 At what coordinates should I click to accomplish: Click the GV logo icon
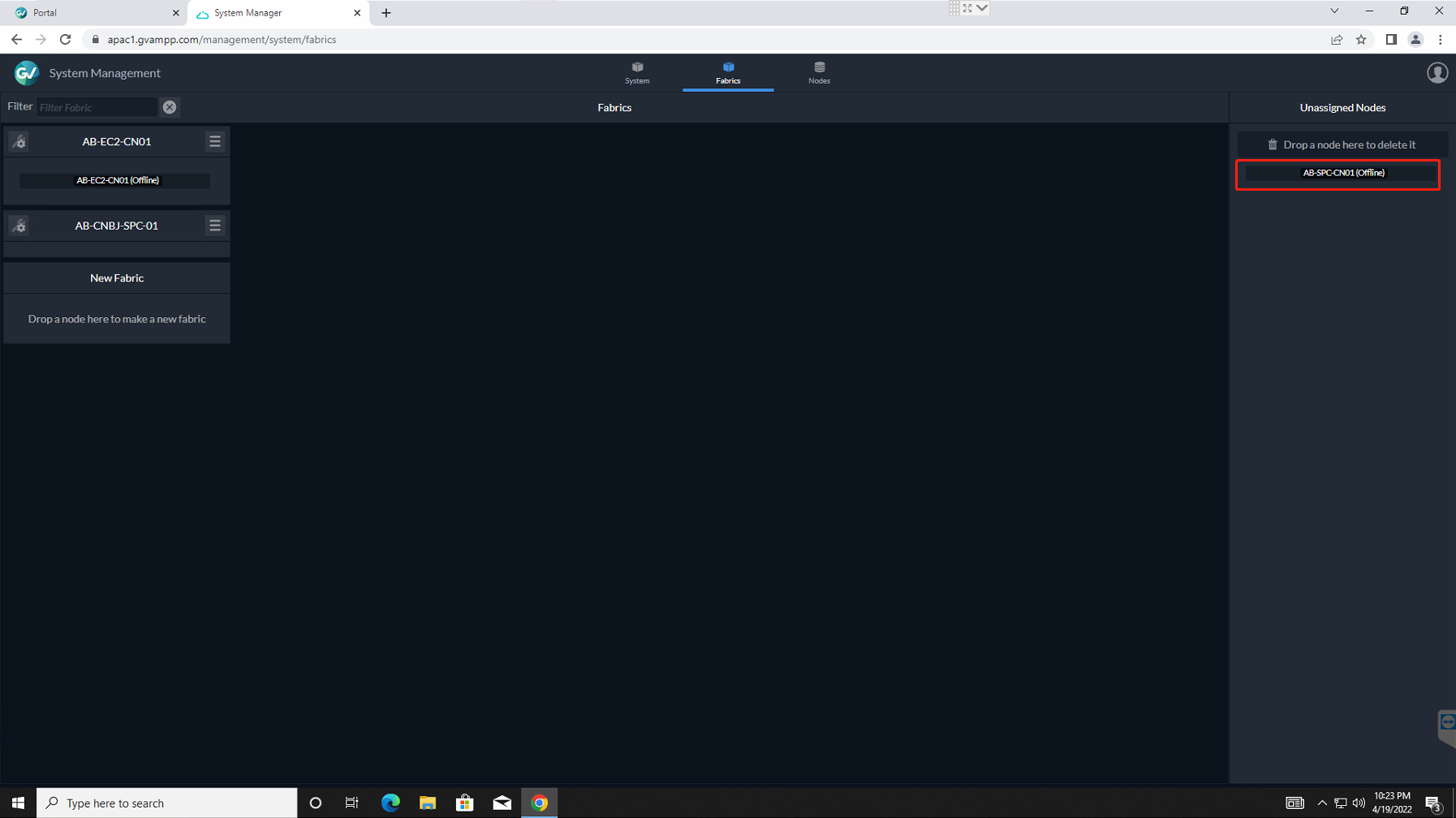26,73
